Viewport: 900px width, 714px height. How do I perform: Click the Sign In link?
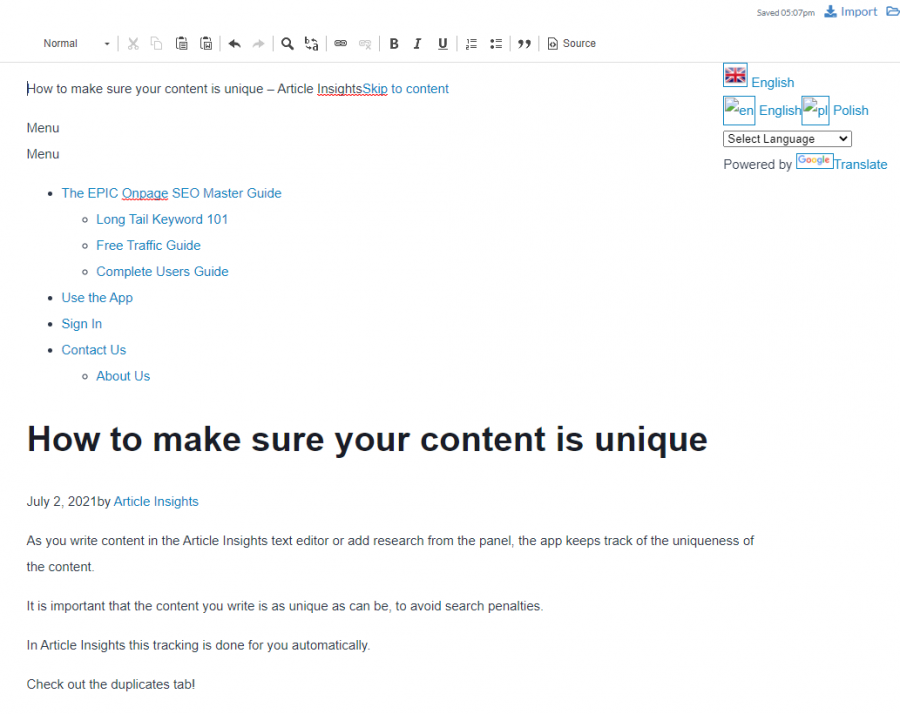tap(82, 324)
